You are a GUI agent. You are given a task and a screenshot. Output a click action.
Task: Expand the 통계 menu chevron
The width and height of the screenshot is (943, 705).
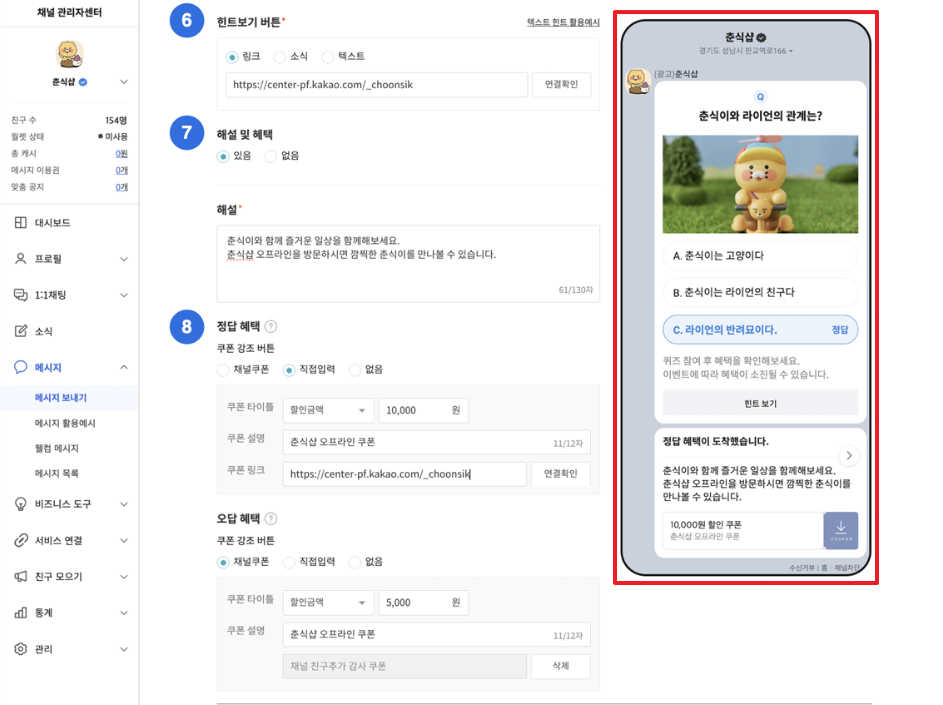(124, 613)
